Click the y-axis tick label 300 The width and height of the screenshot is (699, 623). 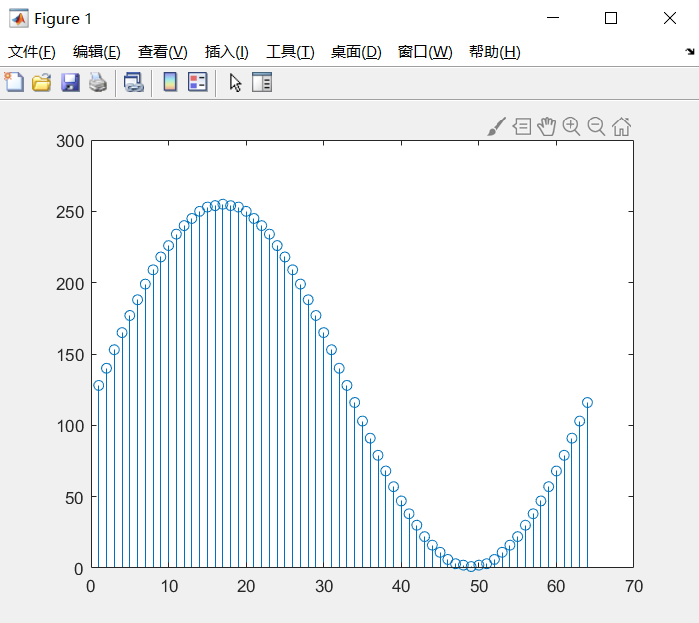[x=70, y=141]
